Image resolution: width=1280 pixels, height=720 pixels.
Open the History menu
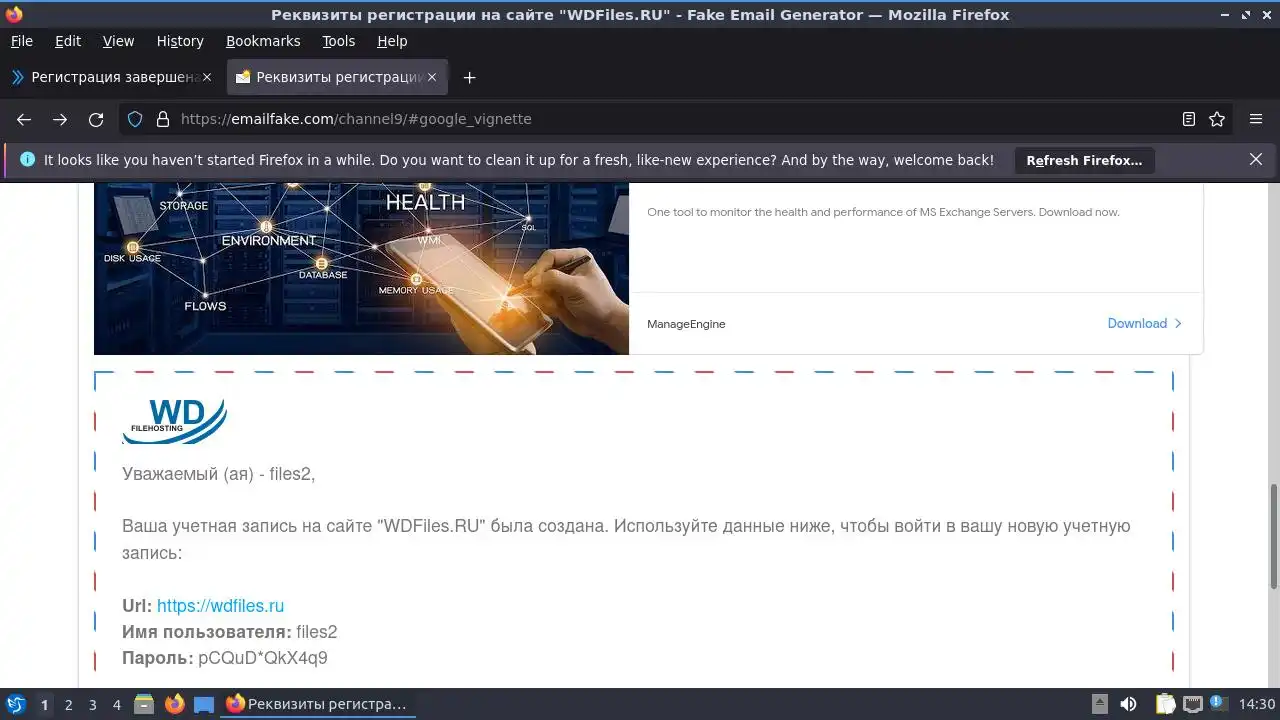[180, 41]
